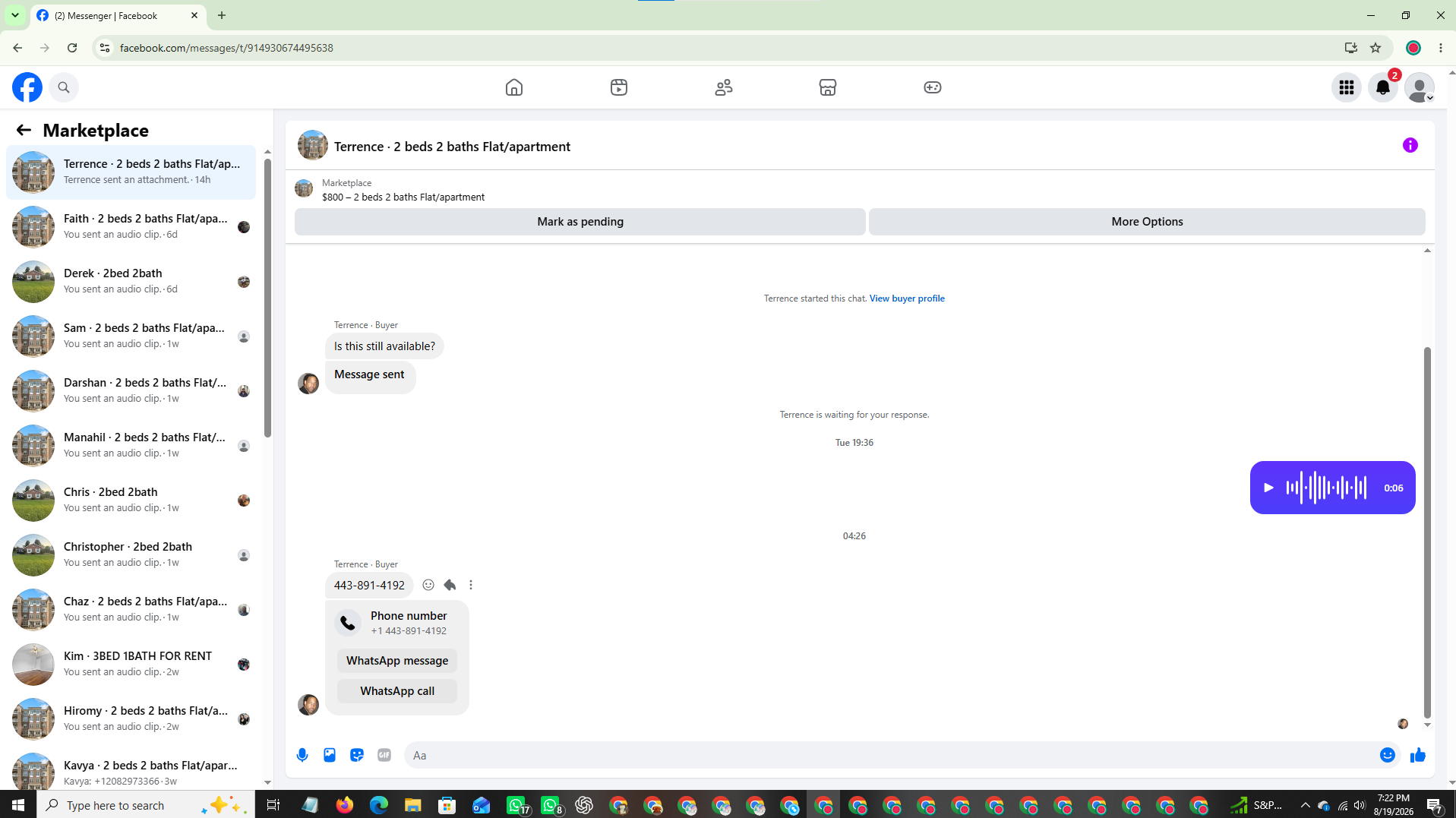Viewport: 1456px width, 818px height.
Task: Open Derek 2bed 2bath conversation
Action: coord(131,282)
